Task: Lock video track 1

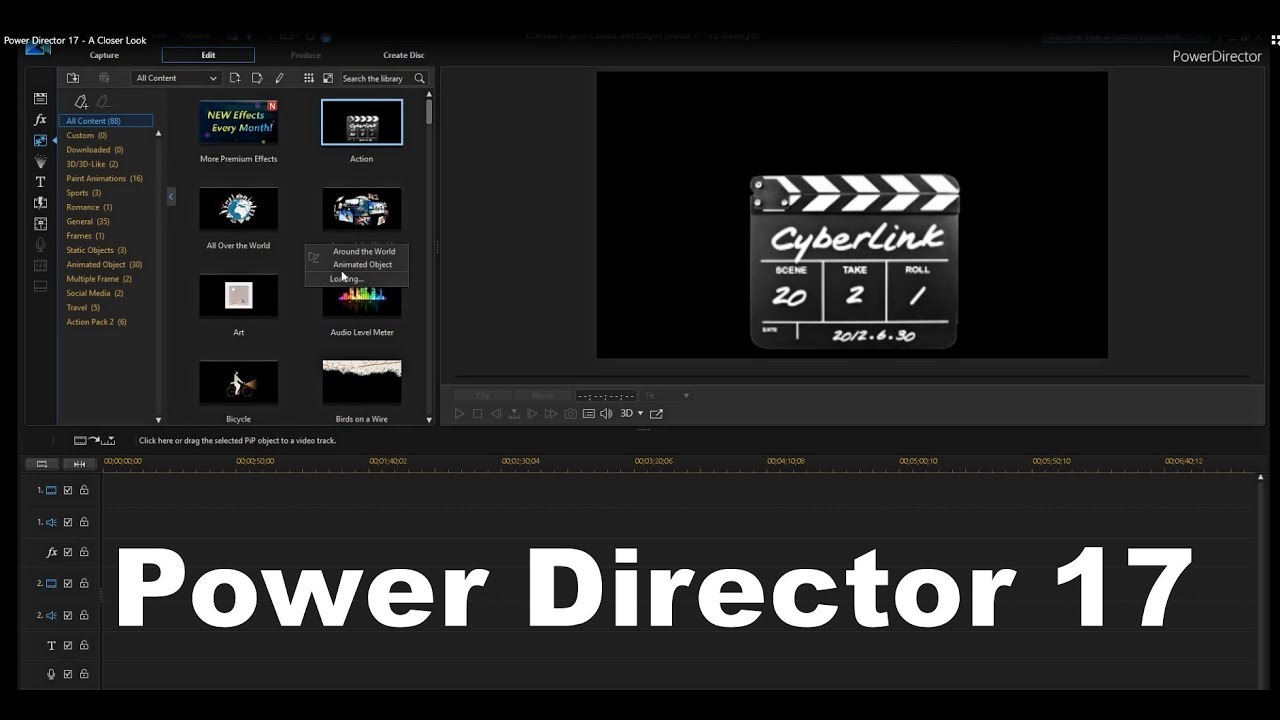Action: click(84, 490)
